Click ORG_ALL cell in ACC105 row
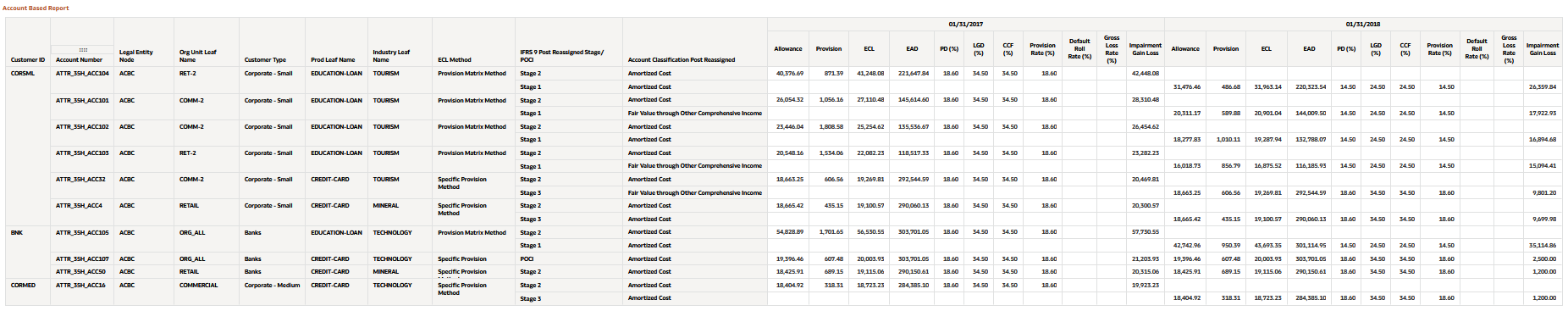Screen dimensions: 1568x311 pos(192,232)
